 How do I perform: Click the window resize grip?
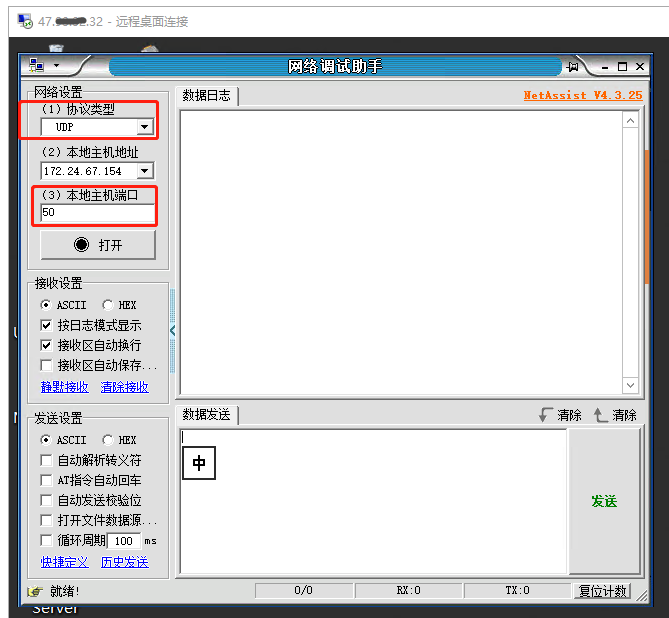(641, 595)
